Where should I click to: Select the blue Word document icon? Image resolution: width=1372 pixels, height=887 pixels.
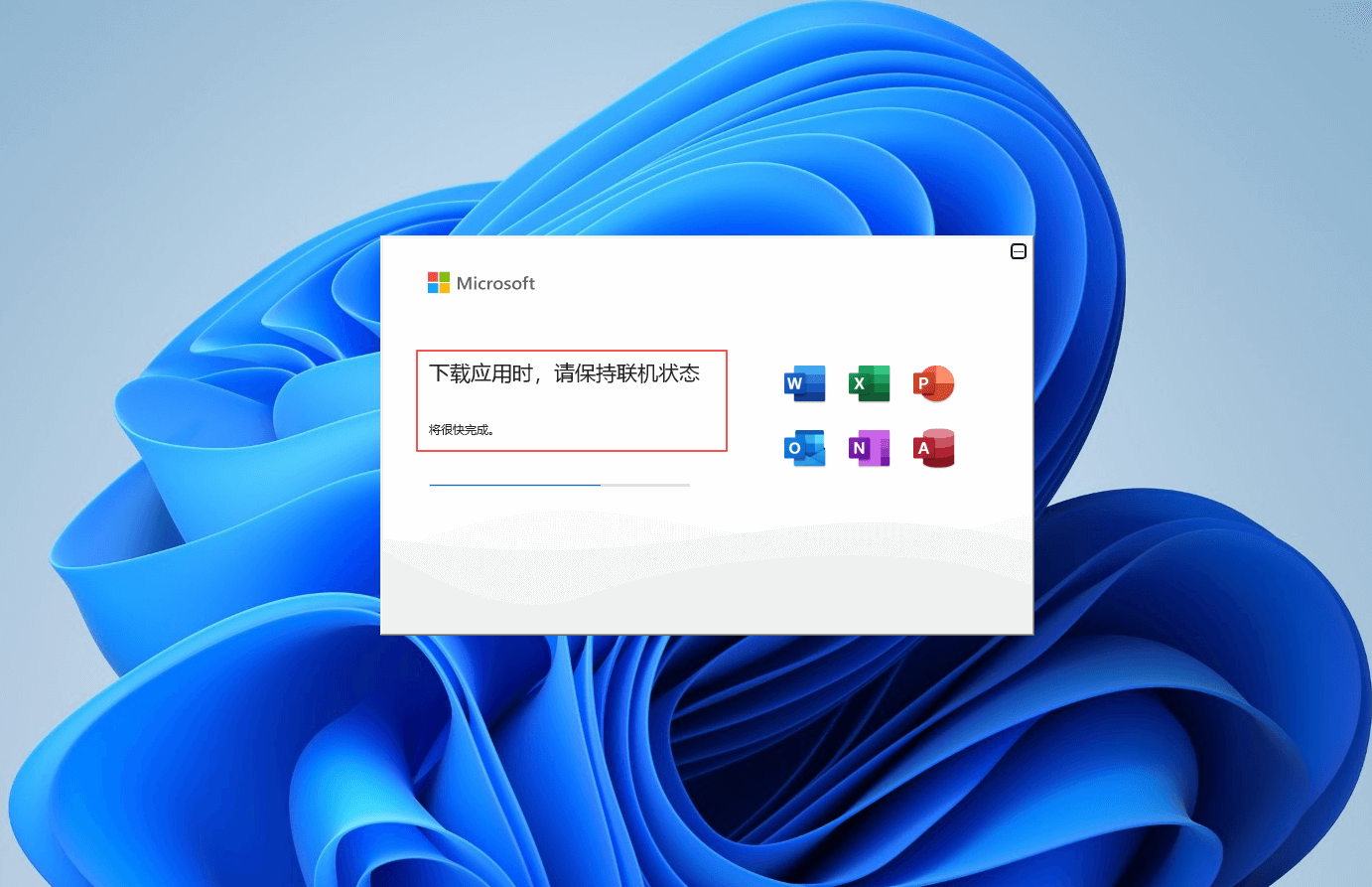804,383
